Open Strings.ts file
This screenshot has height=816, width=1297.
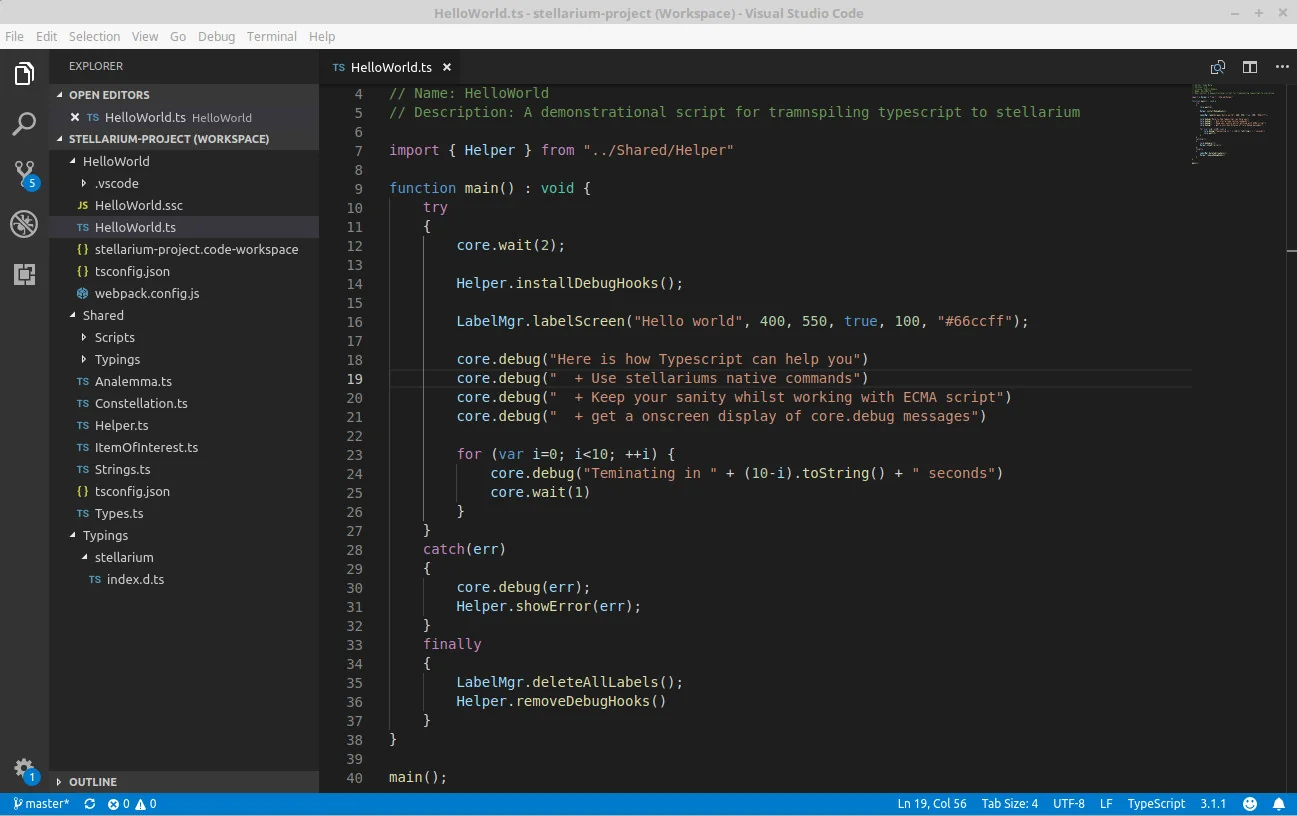[184, 469]
